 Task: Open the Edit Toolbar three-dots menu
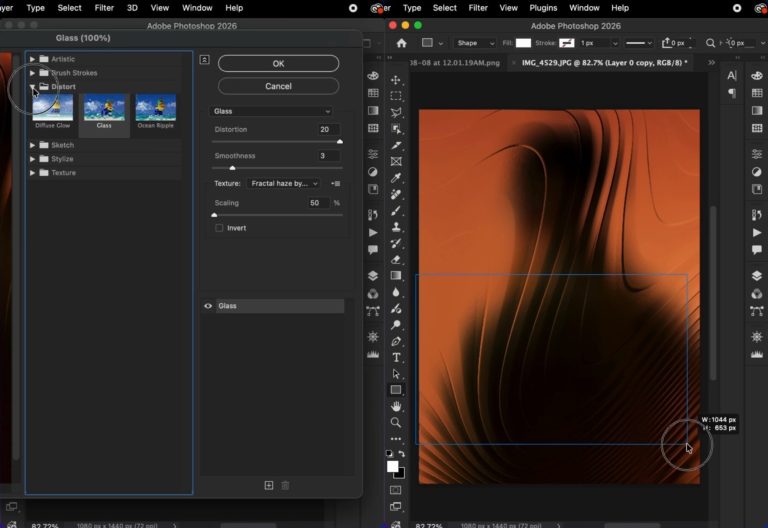point(396,439)
